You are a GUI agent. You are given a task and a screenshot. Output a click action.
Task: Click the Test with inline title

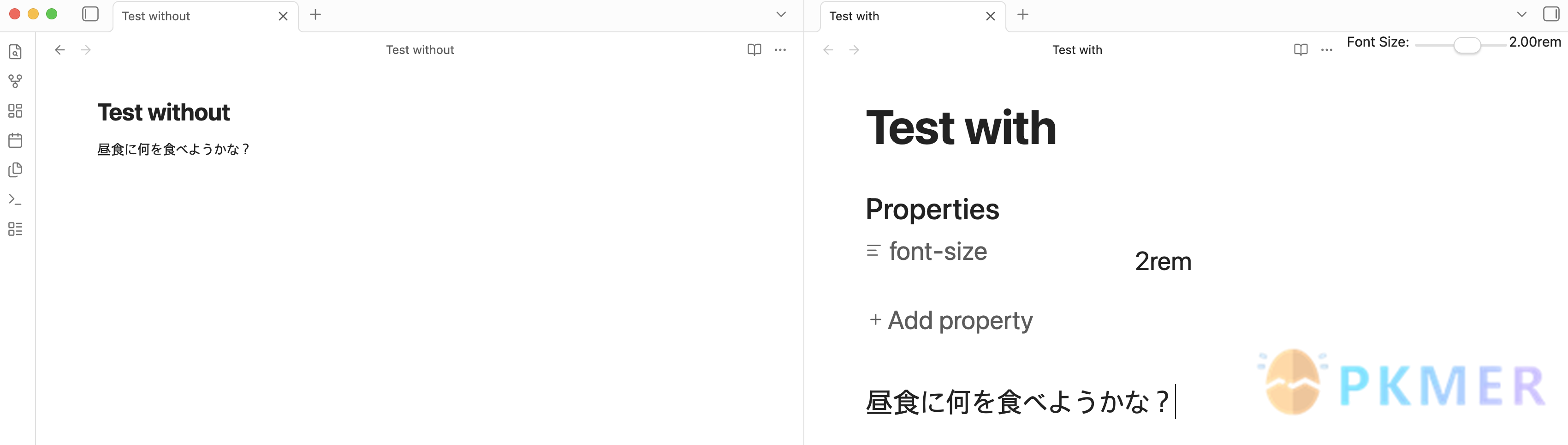pyautogui.click(x=961, y=128)
